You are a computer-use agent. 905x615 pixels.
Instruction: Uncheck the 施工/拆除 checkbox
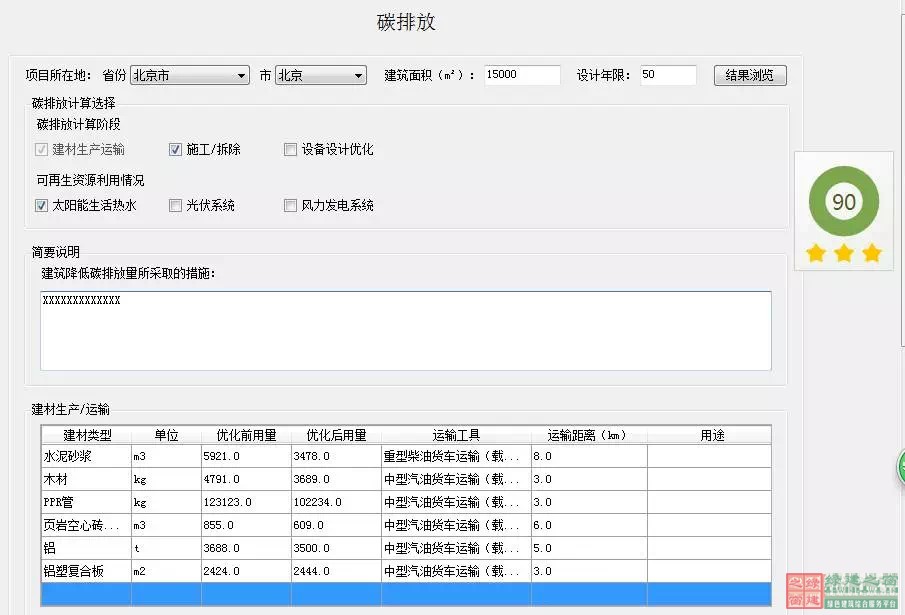[174, 148]
